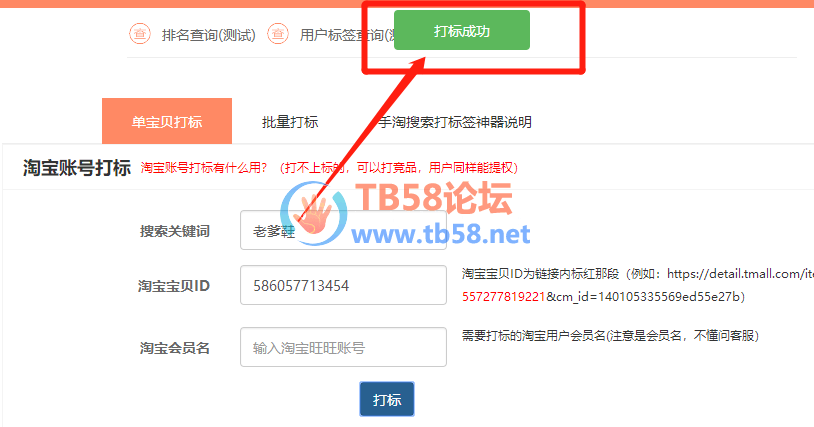814x427 pixels.
Task: Switch to the 批量打标 tab
Action: click(x=290, y=122)
